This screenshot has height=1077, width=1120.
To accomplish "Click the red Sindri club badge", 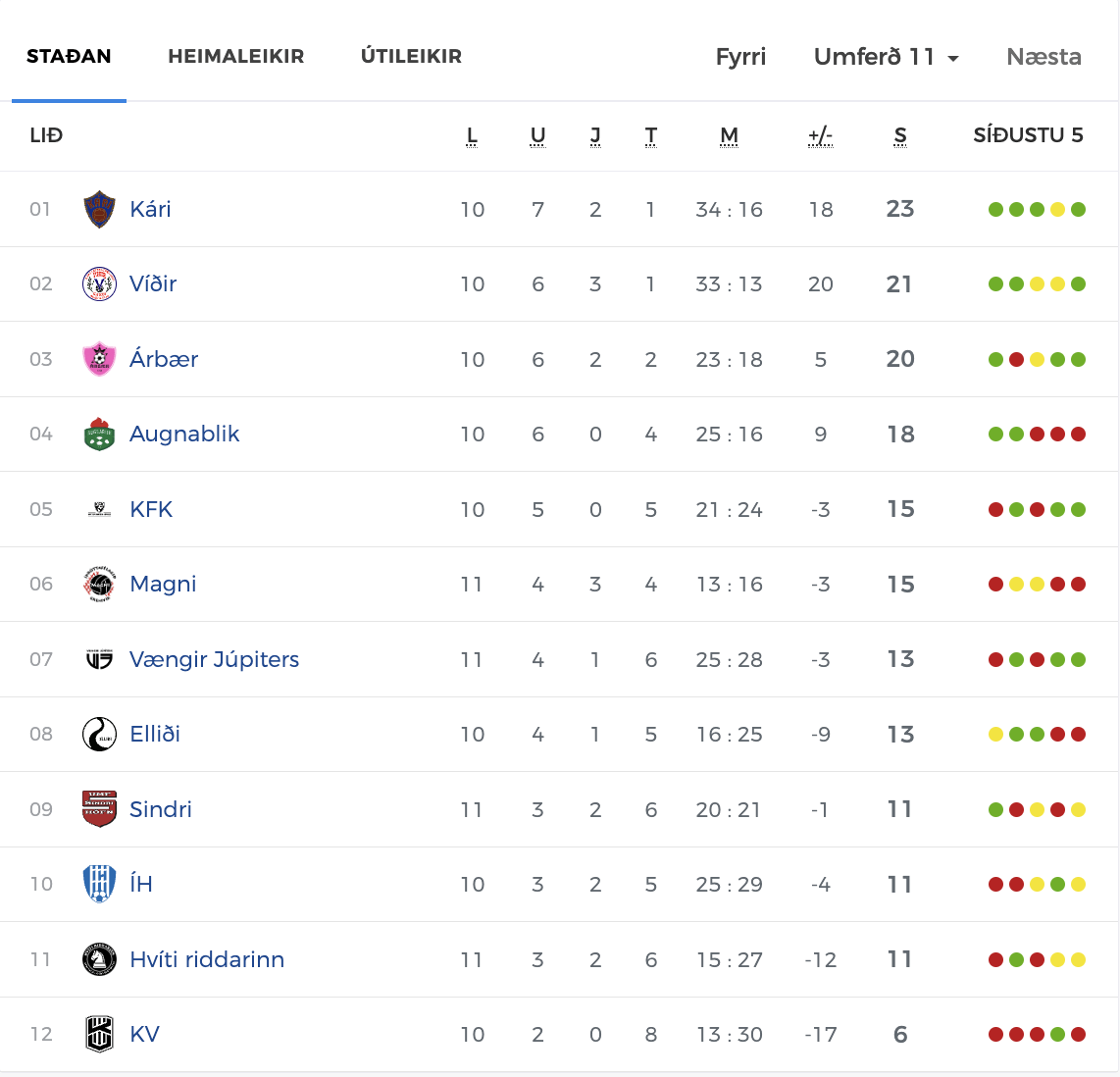I will [99, 809].
